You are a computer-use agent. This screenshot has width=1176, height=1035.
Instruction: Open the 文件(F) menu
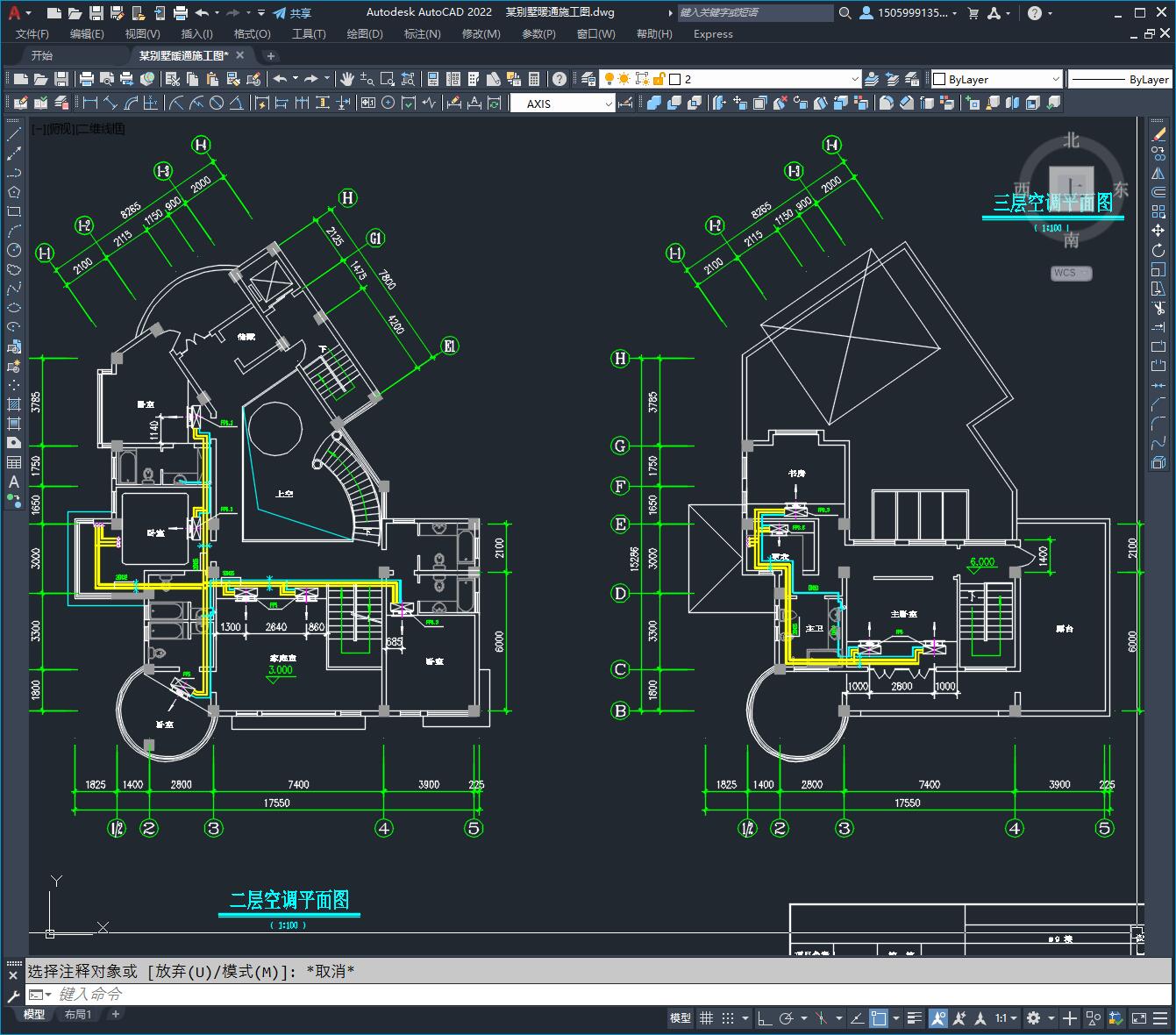point(32,34)
